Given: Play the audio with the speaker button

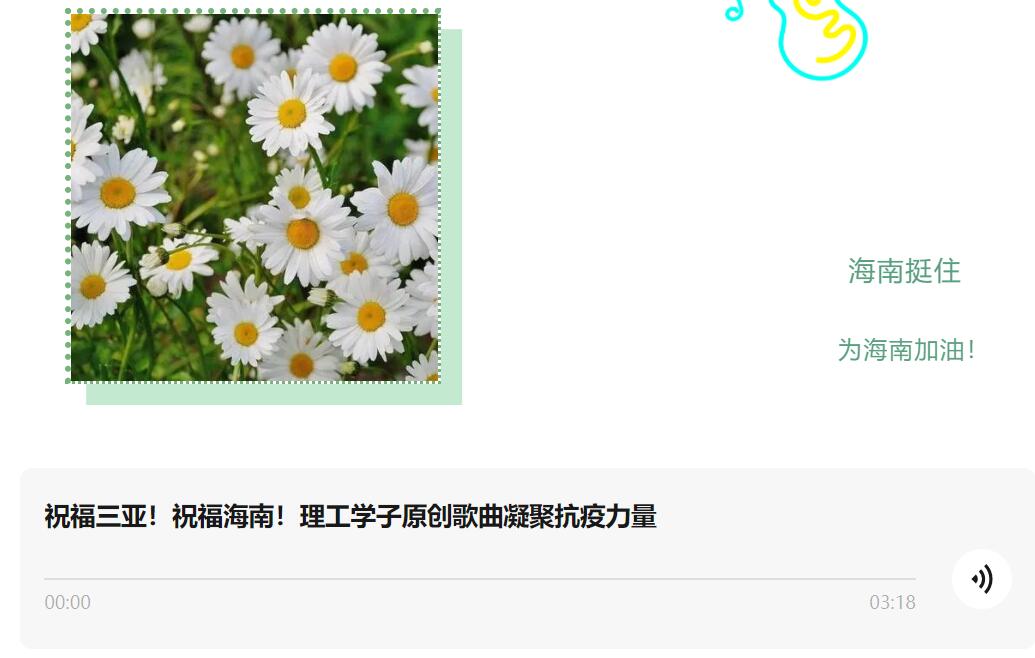Looking at the screenshot, I should click(x=982, y=579).
